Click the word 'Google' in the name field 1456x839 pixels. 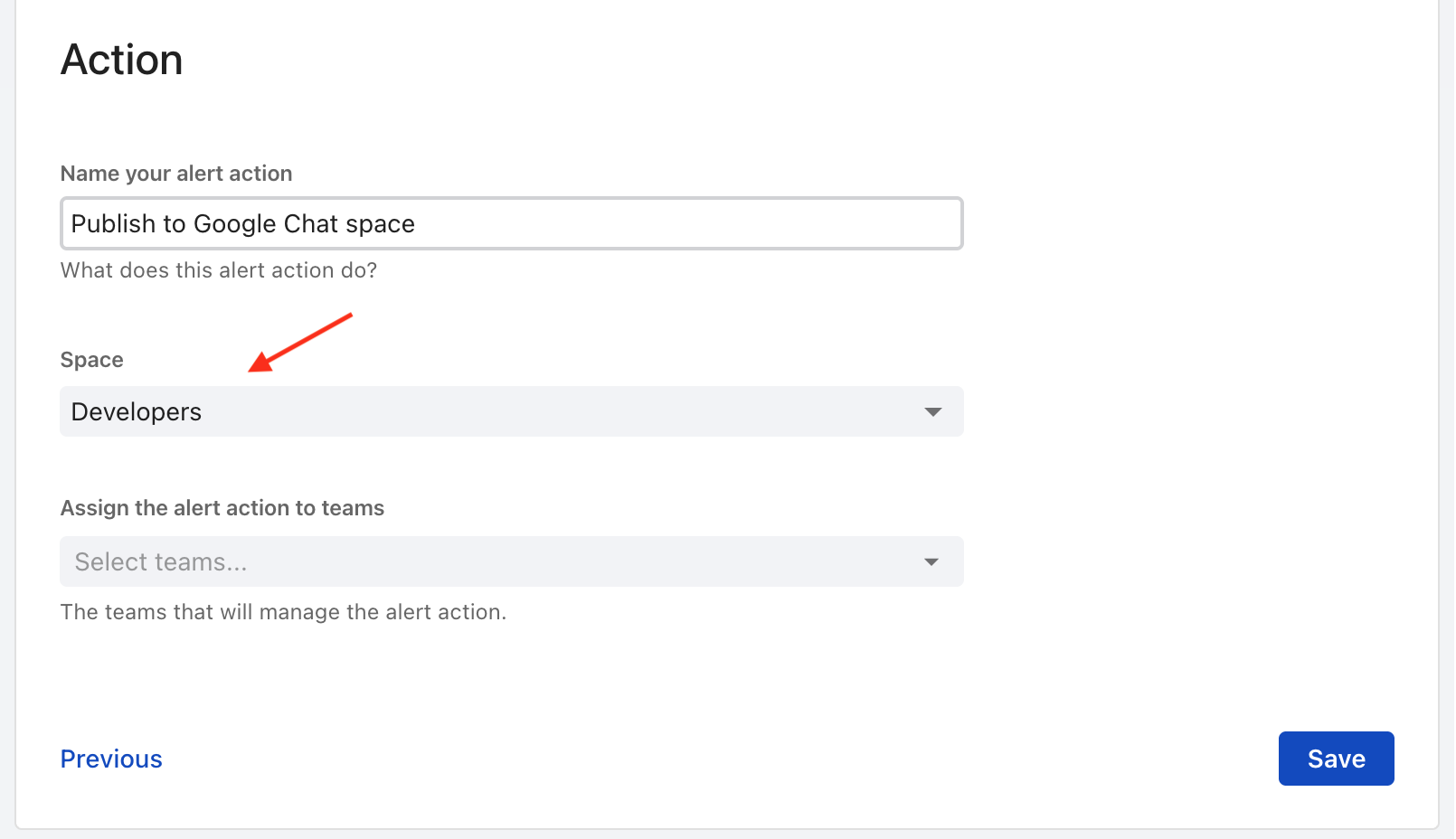click(234, 224)
